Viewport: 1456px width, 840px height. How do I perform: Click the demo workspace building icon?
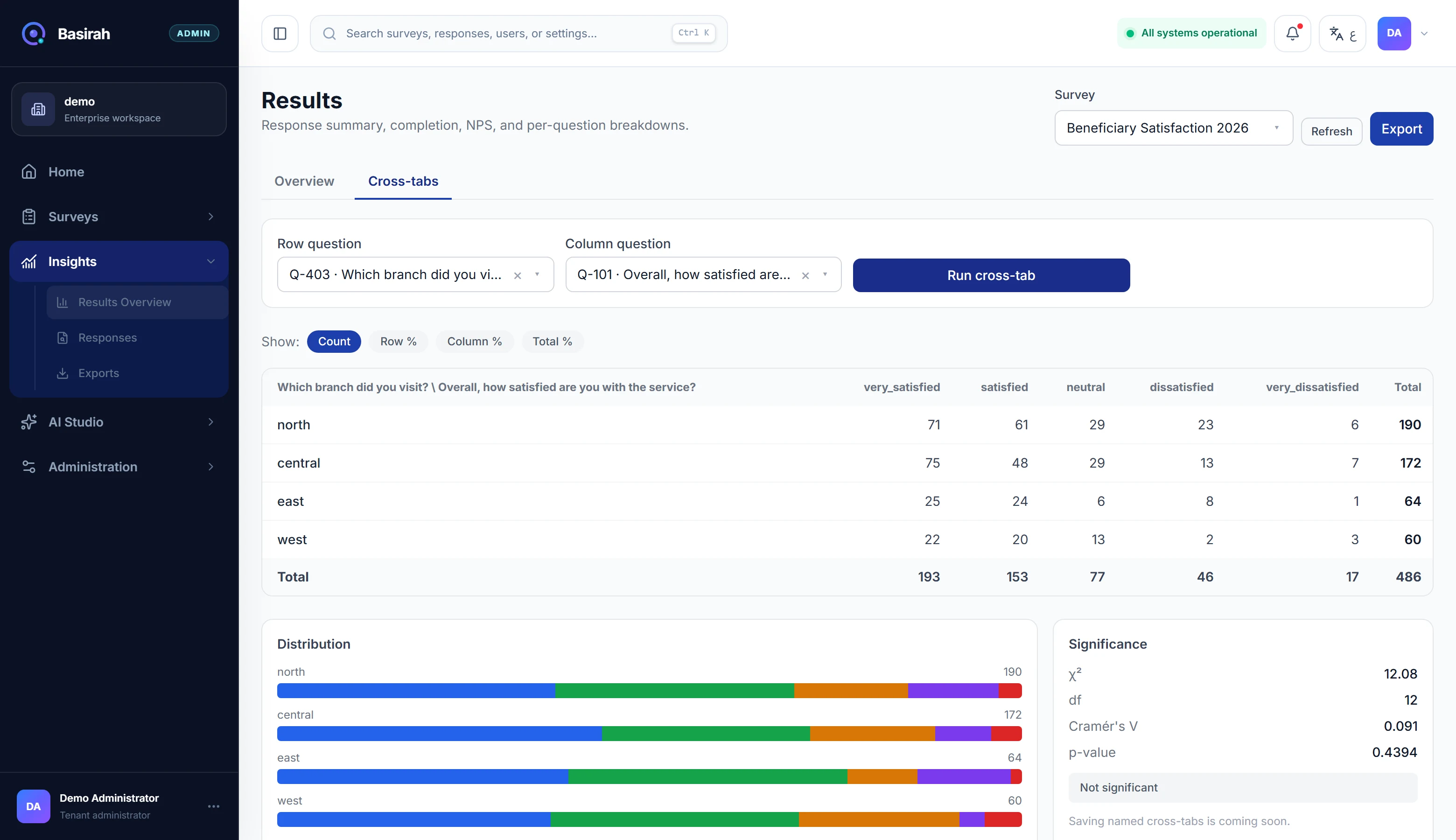pos(38,109)
